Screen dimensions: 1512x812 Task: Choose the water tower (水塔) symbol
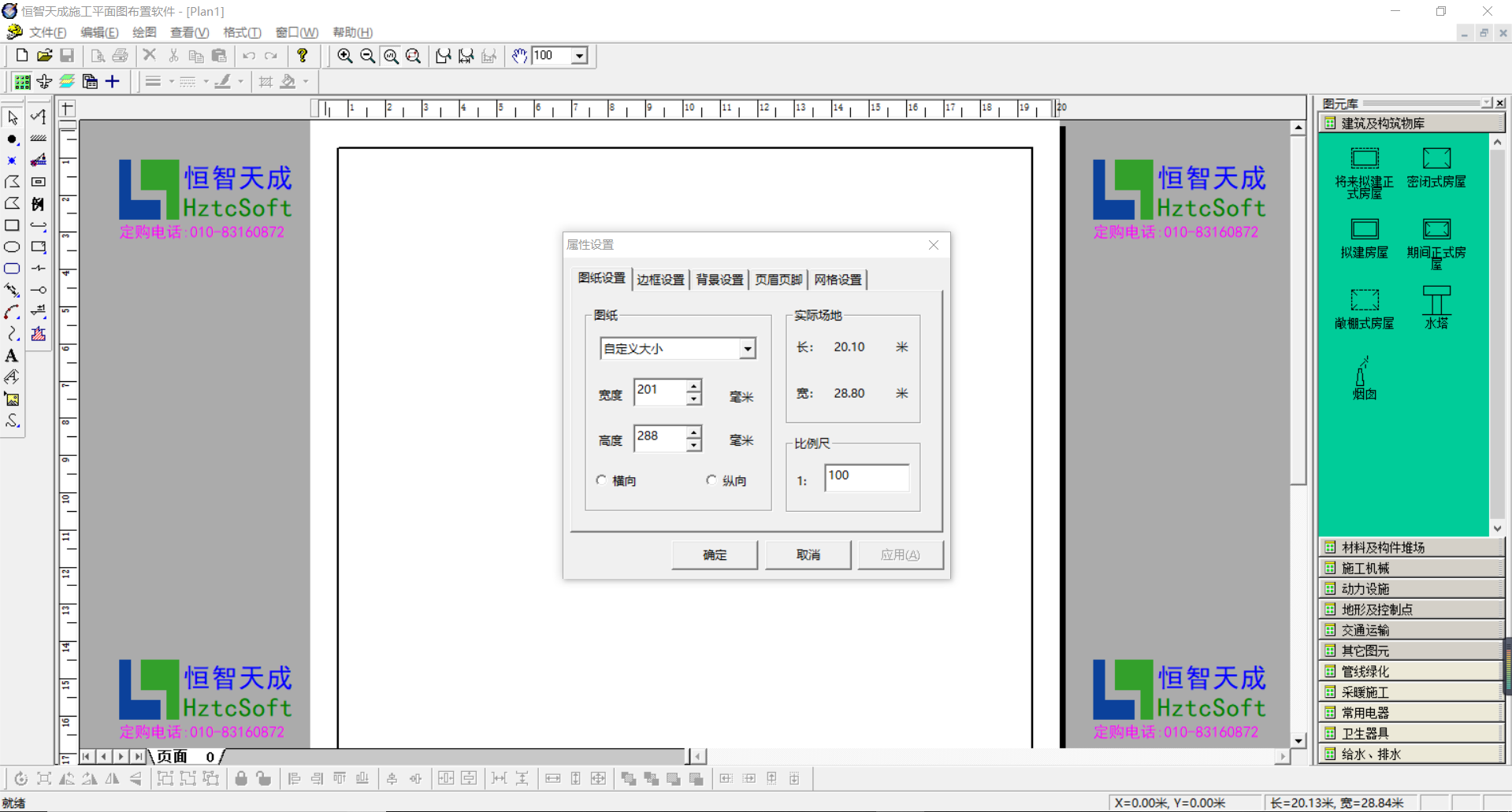1436,307
